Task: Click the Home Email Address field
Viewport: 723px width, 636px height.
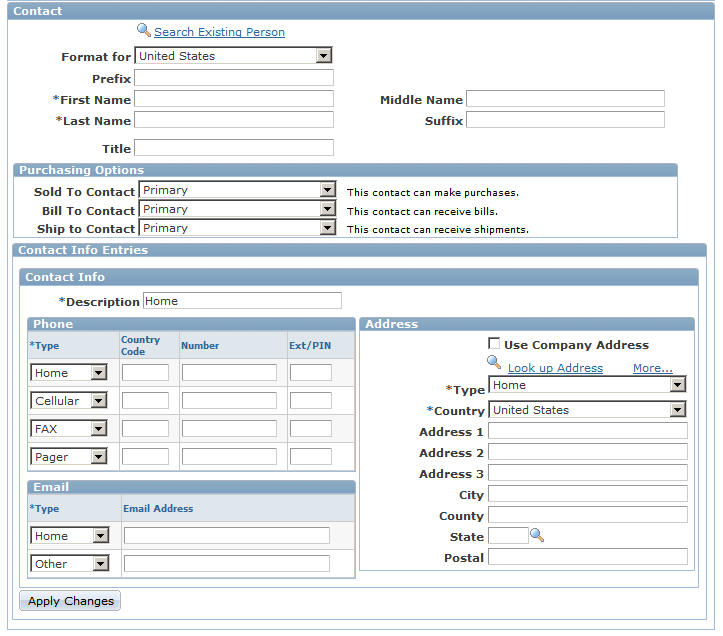Action: 227,536
